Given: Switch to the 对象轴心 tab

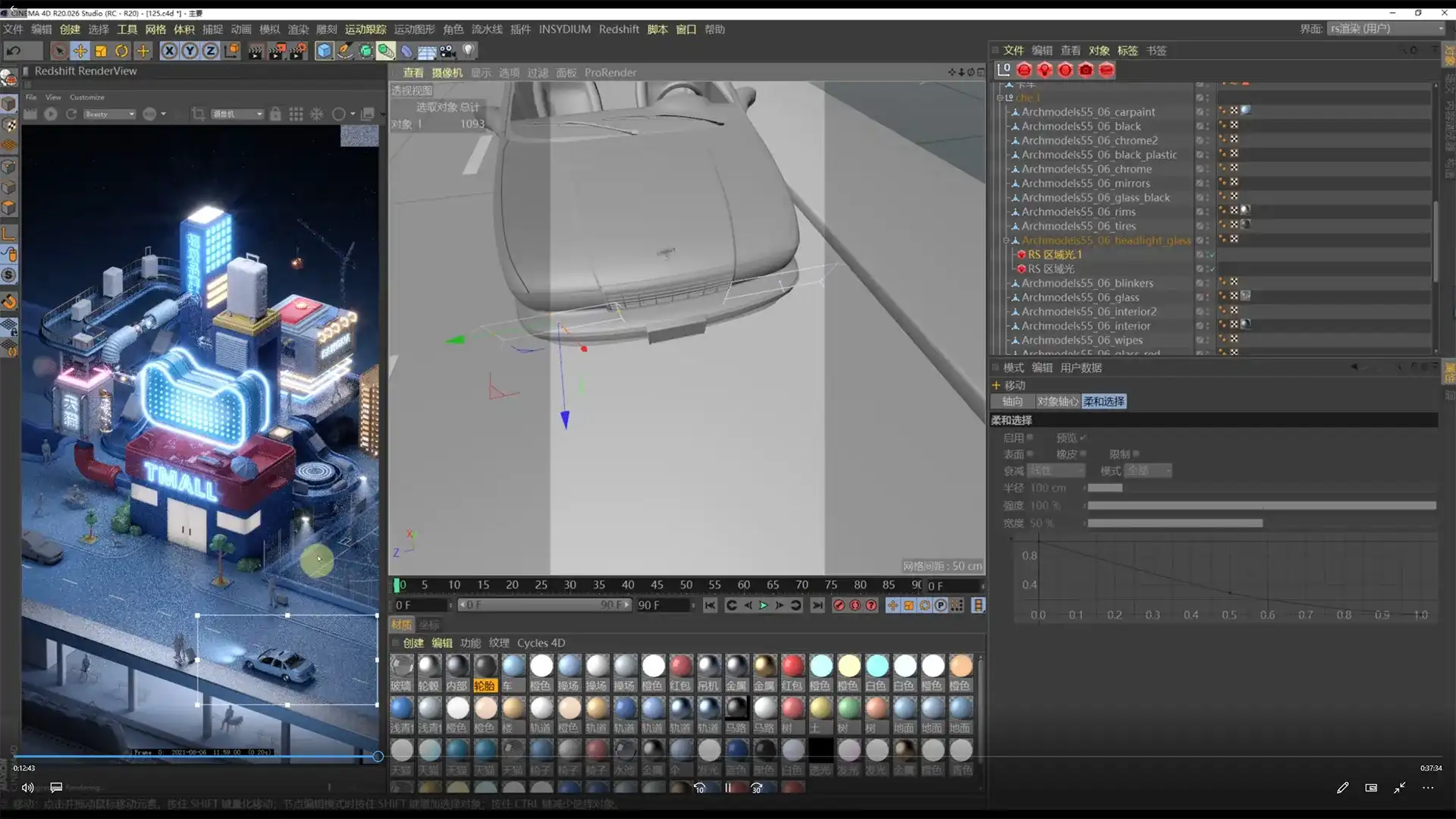Looking at the screenshot, I should pyautogui.click(x=1057, y=401).
